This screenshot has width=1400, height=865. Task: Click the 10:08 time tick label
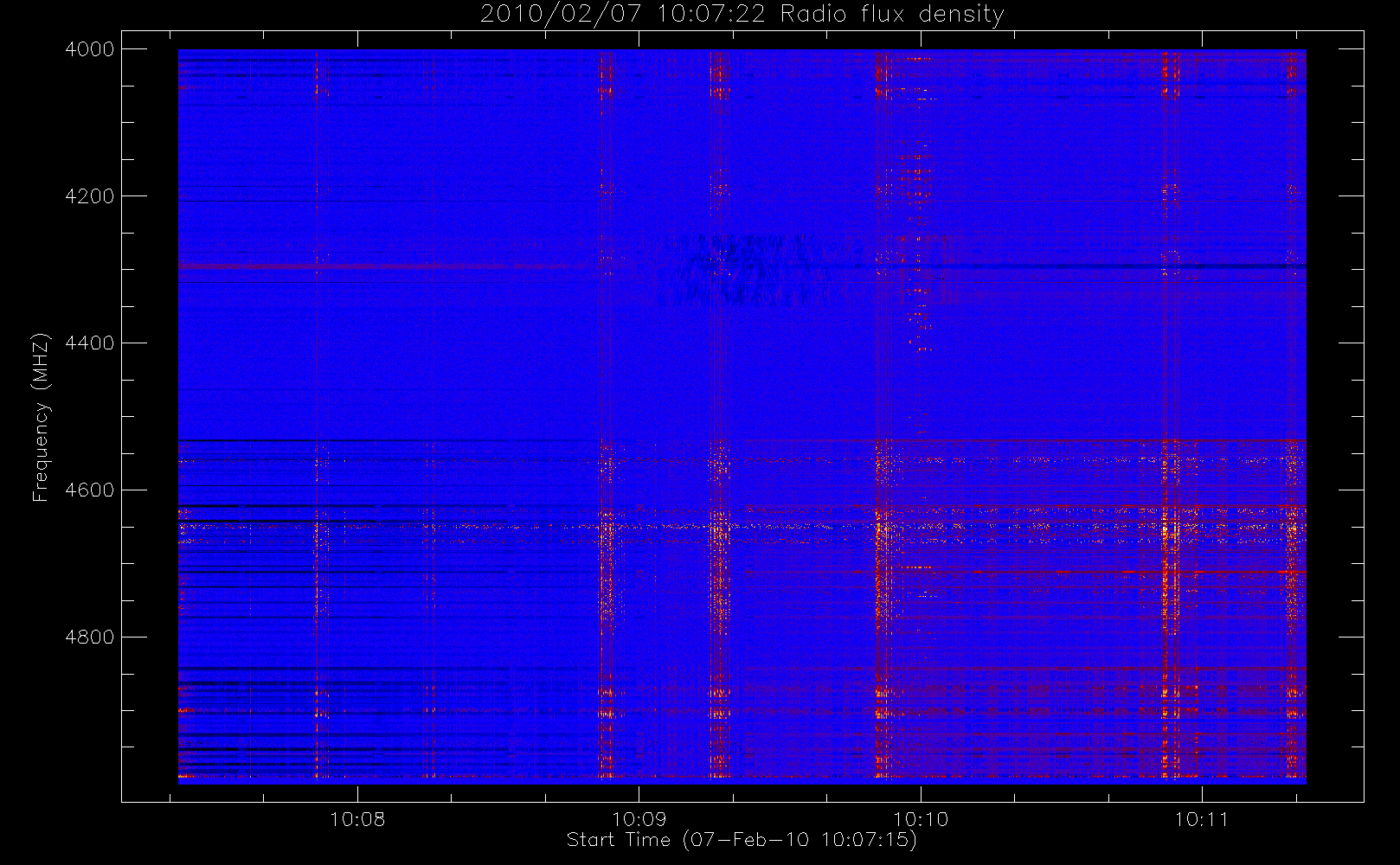[x=357, y=819]
